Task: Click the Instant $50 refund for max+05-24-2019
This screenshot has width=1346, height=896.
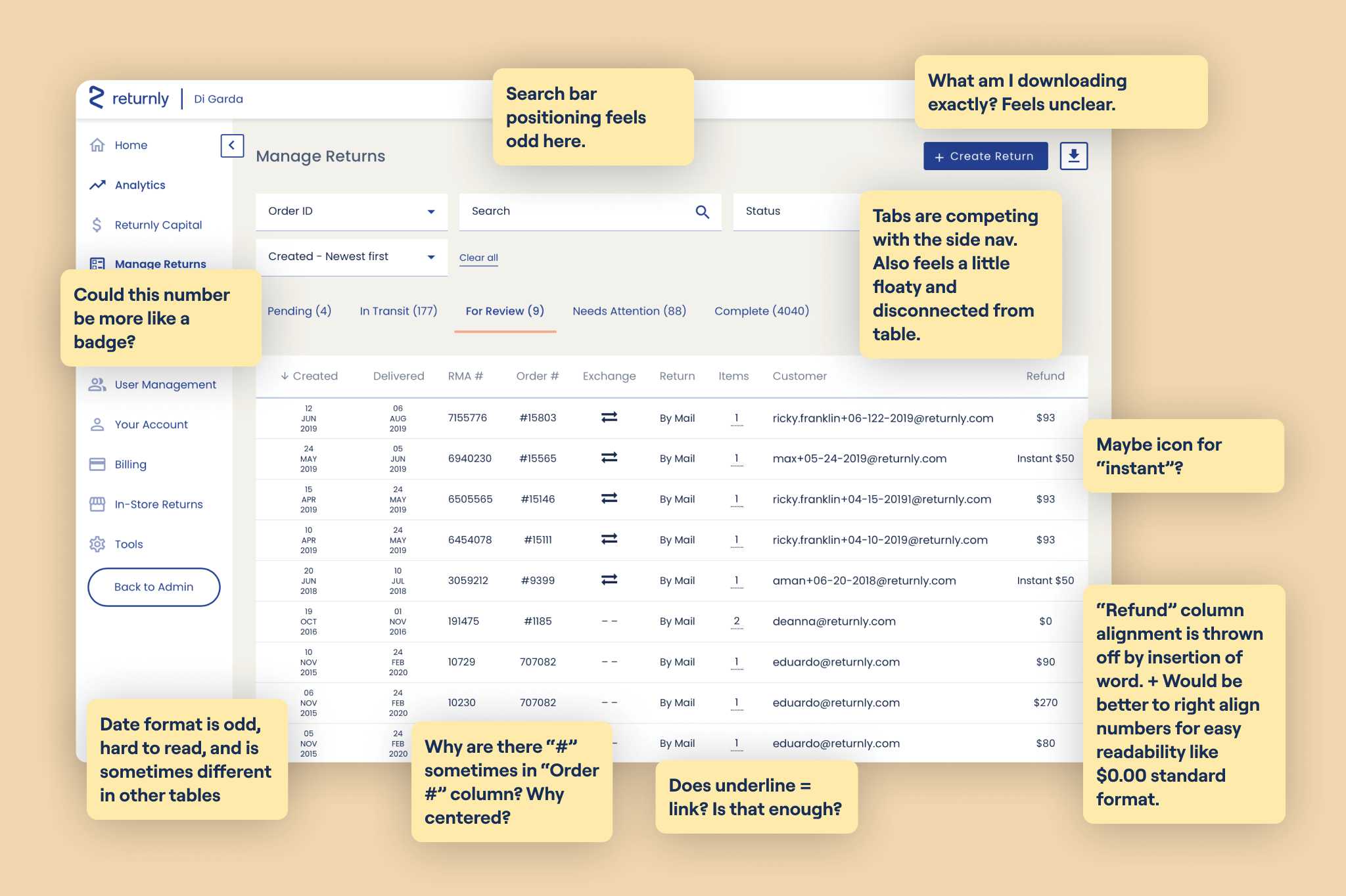Action: [x=1046, y=459]
